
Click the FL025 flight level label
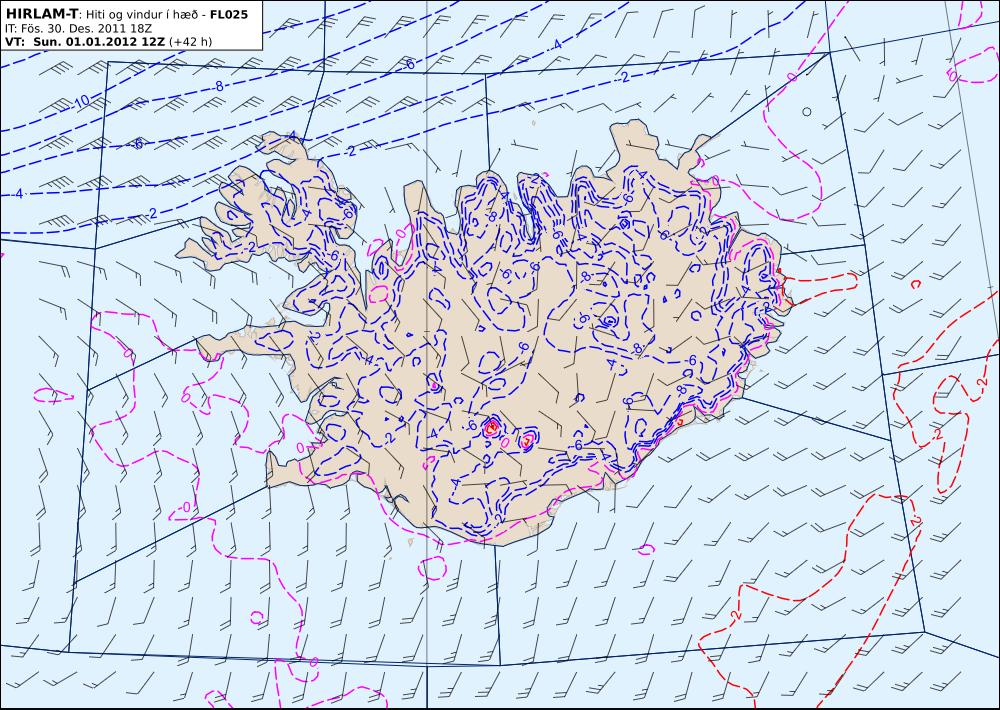228,13
